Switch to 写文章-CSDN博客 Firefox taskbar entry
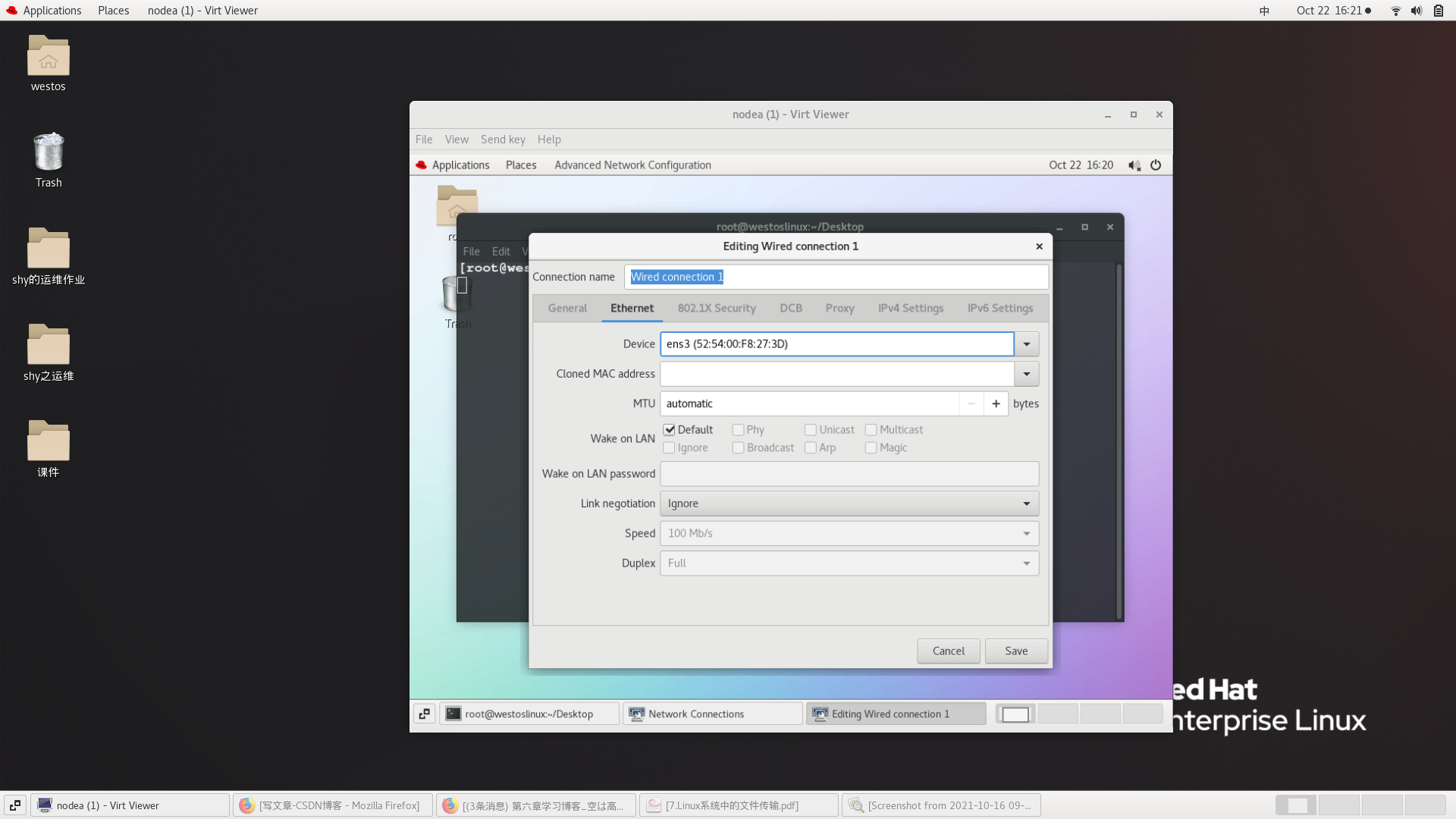The width and height of the screenshot is (1456, 819). pyautogui.click(x=332, y=805)
